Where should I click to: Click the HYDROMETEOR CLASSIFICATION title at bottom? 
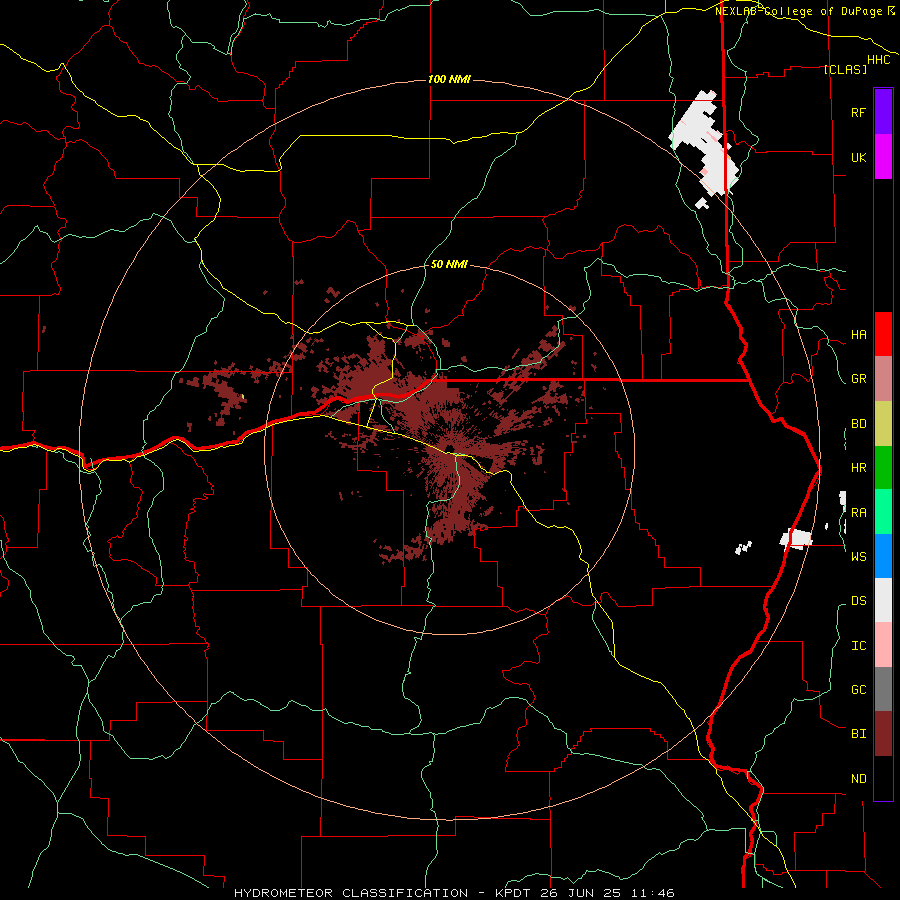tap(351, 893)
